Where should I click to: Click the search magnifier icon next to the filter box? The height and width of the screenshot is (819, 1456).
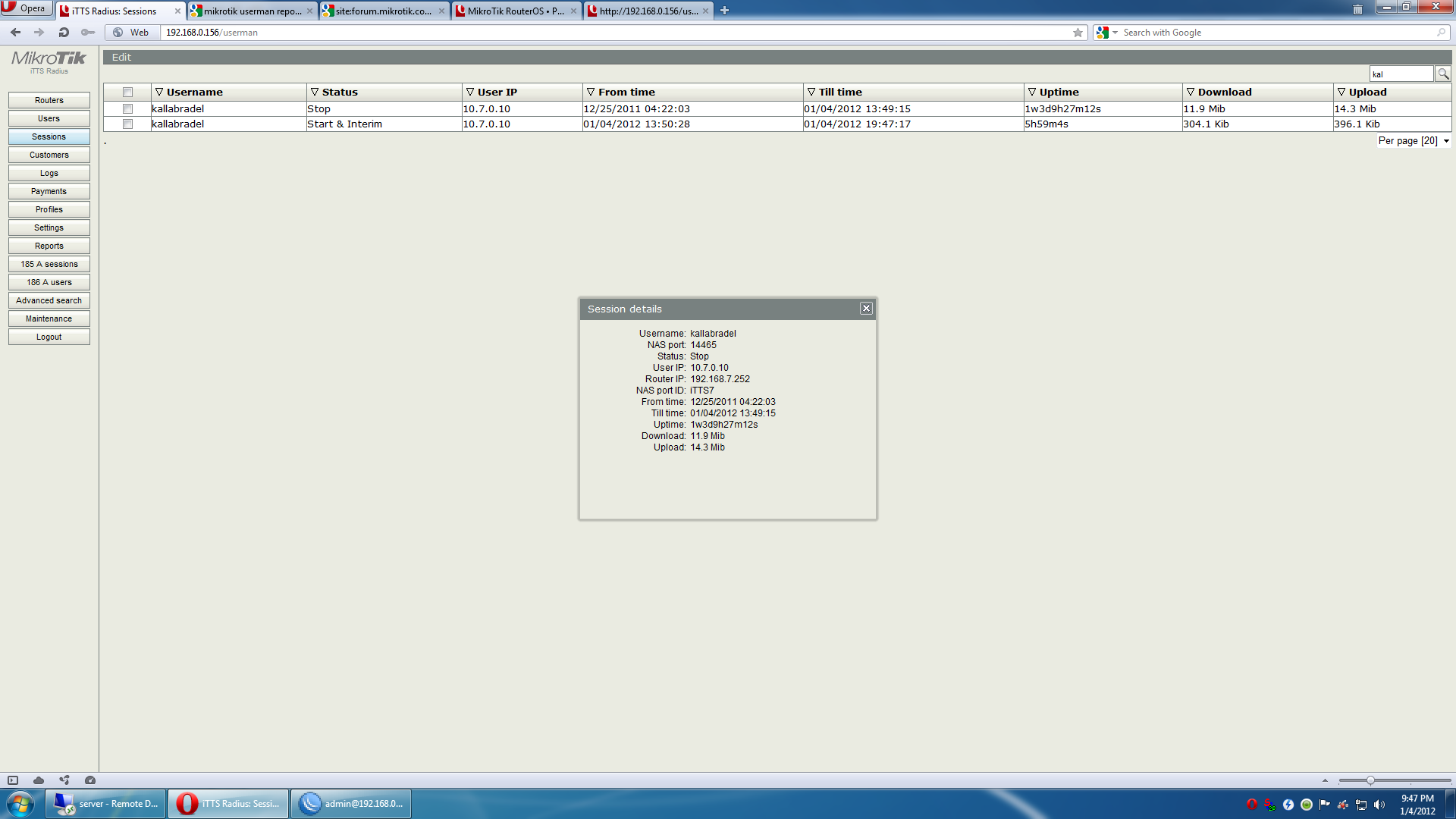[1442, 74]
